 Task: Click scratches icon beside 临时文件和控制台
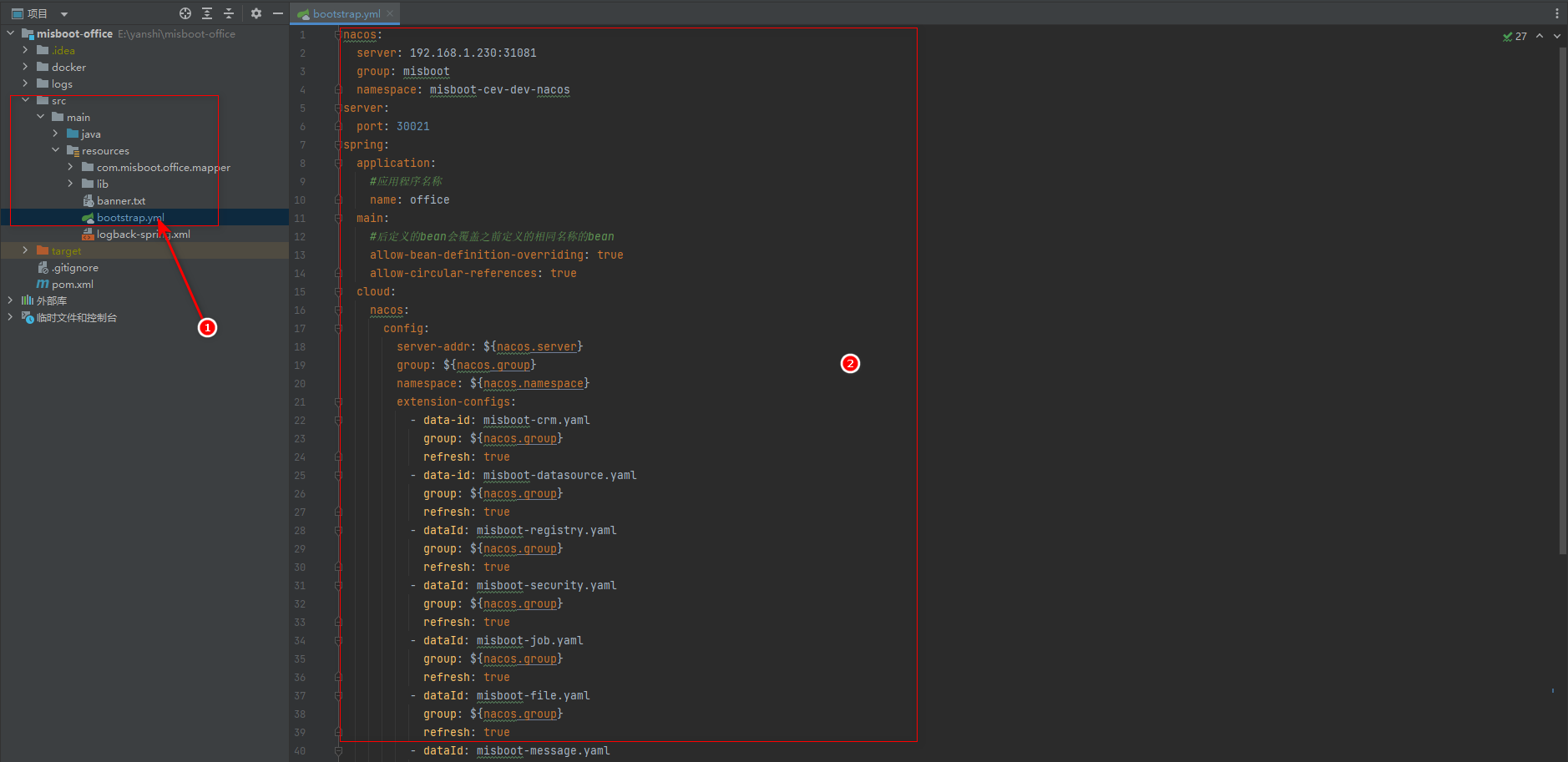(x=28, y=317)
